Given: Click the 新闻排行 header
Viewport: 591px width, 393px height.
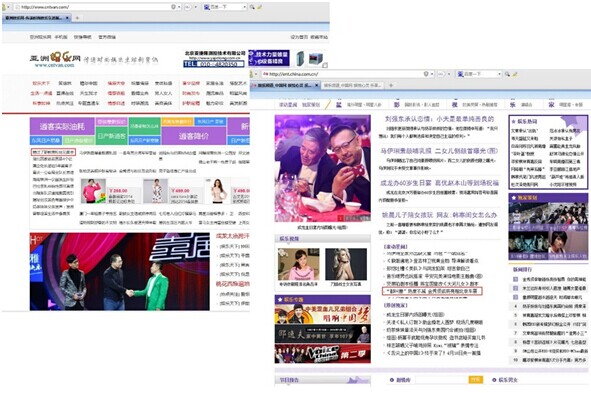Looking at the screenshot, I should (522, 270).
